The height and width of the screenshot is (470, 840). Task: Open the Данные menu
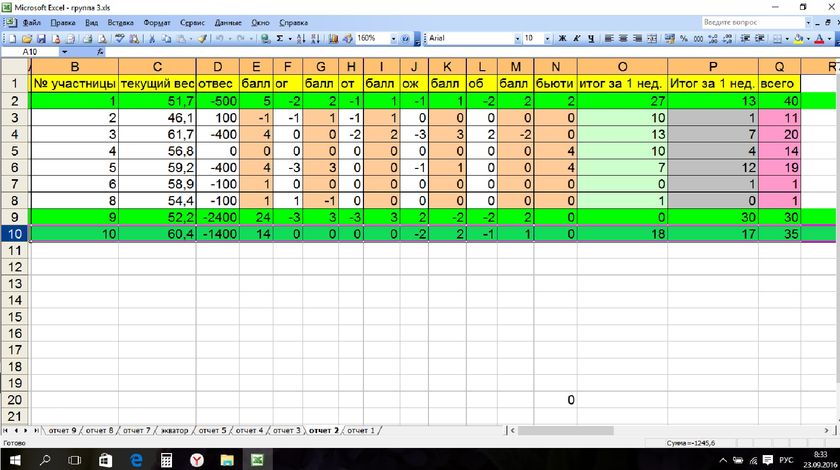tap(228, 23)
